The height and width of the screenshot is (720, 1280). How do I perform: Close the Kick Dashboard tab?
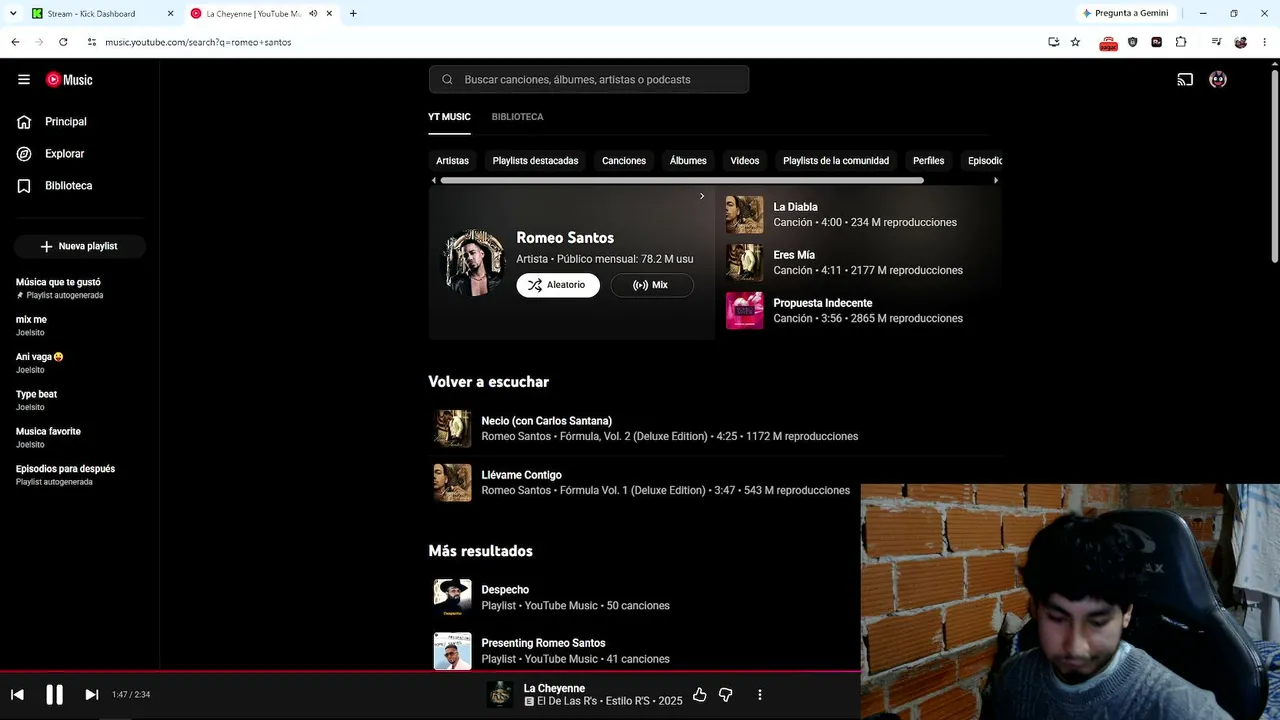pos(170,14)
